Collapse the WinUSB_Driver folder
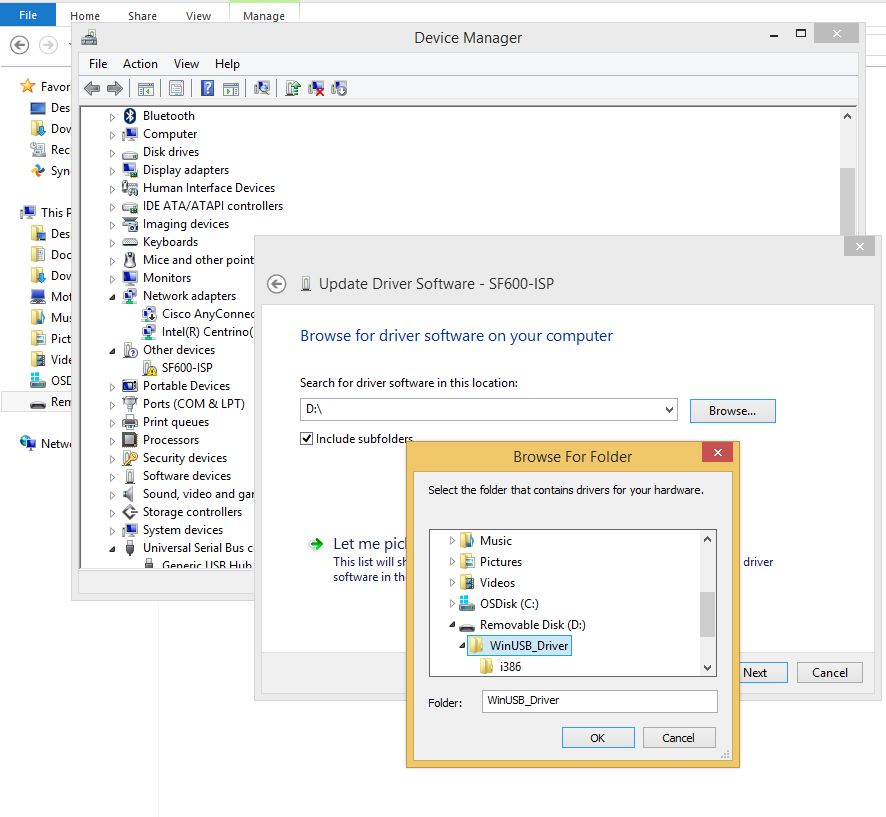The width and height of the screenshot is (886, 817). click(462, 646)
